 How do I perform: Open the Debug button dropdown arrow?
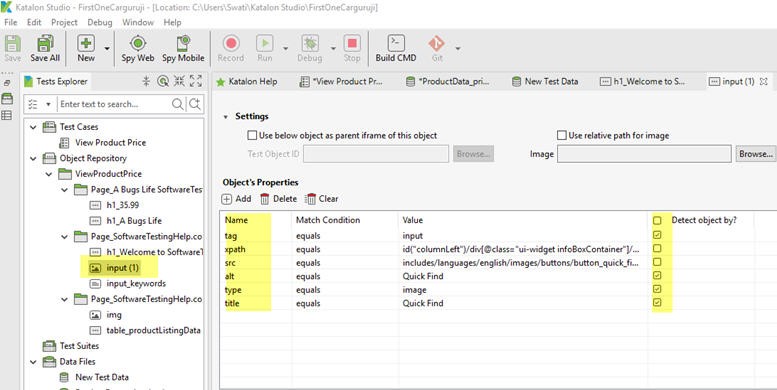tap(333, 48)
